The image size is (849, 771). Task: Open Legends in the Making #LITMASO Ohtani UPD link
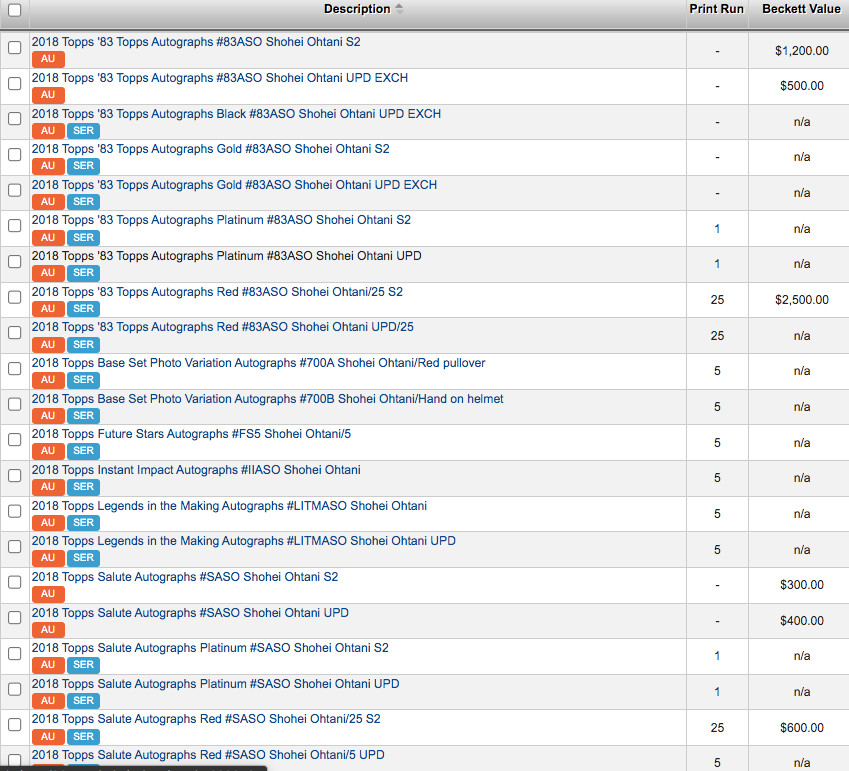(244, 541)
